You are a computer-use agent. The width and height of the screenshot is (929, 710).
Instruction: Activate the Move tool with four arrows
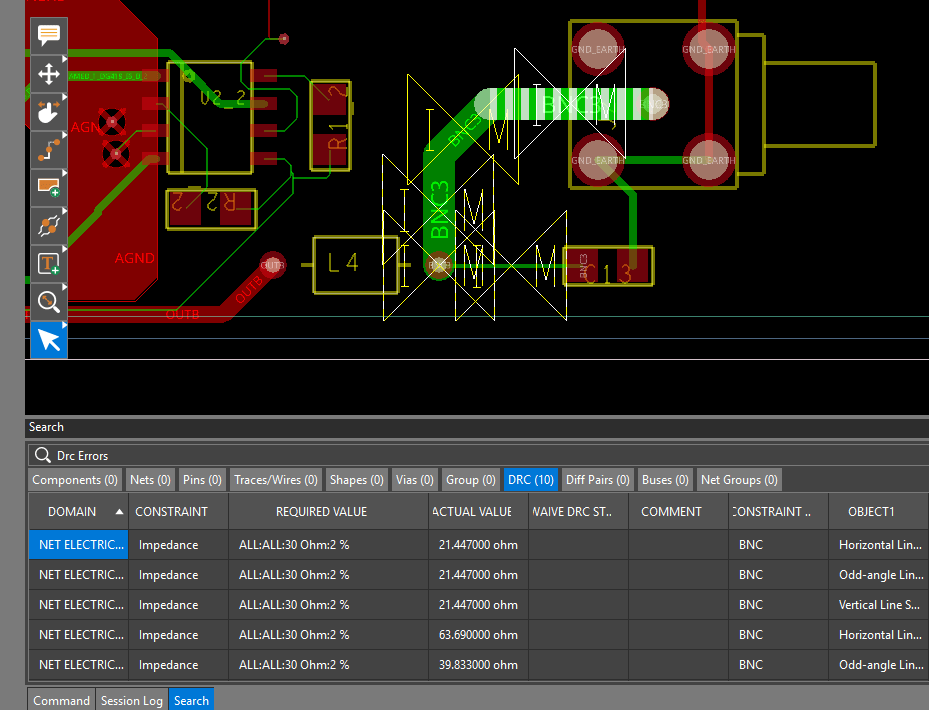[x=48, y=73]
